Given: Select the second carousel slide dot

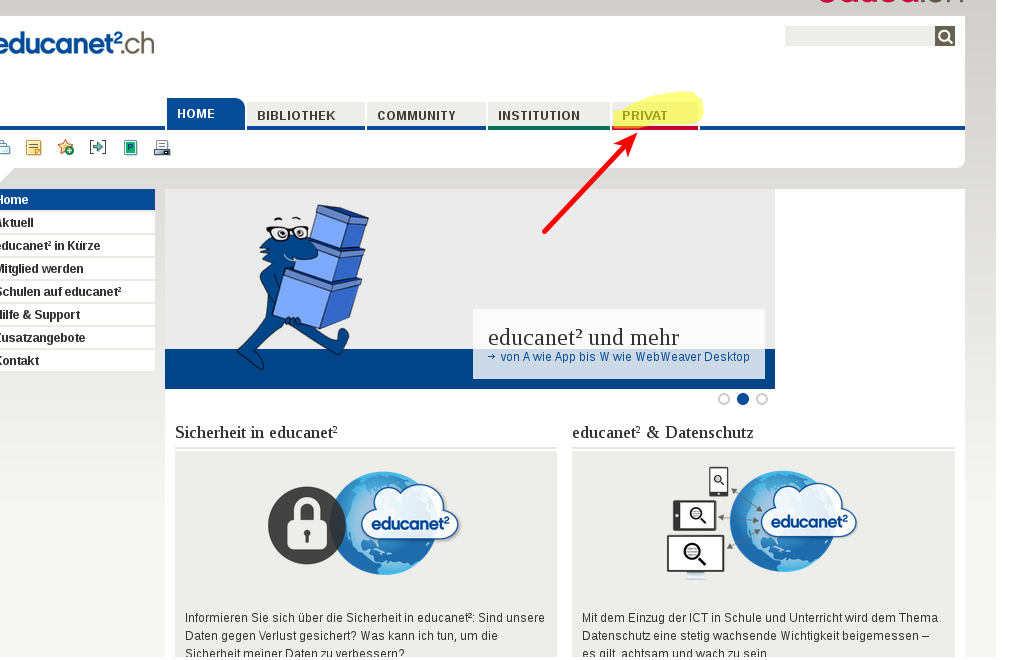Looking at the screenshot, I should pos(743,399).
